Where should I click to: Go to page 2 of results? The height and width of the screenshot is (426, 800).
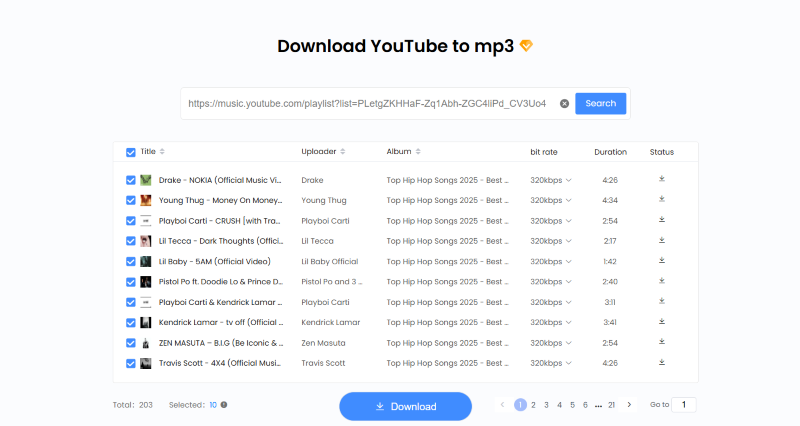(533, 405)
